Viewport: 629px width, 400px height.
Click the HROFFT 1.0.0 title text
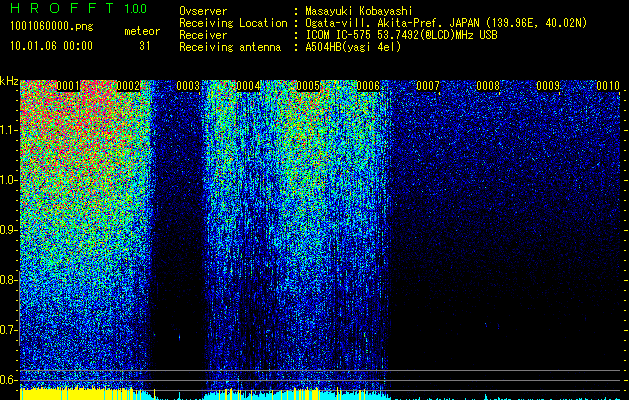coord(79,8)
